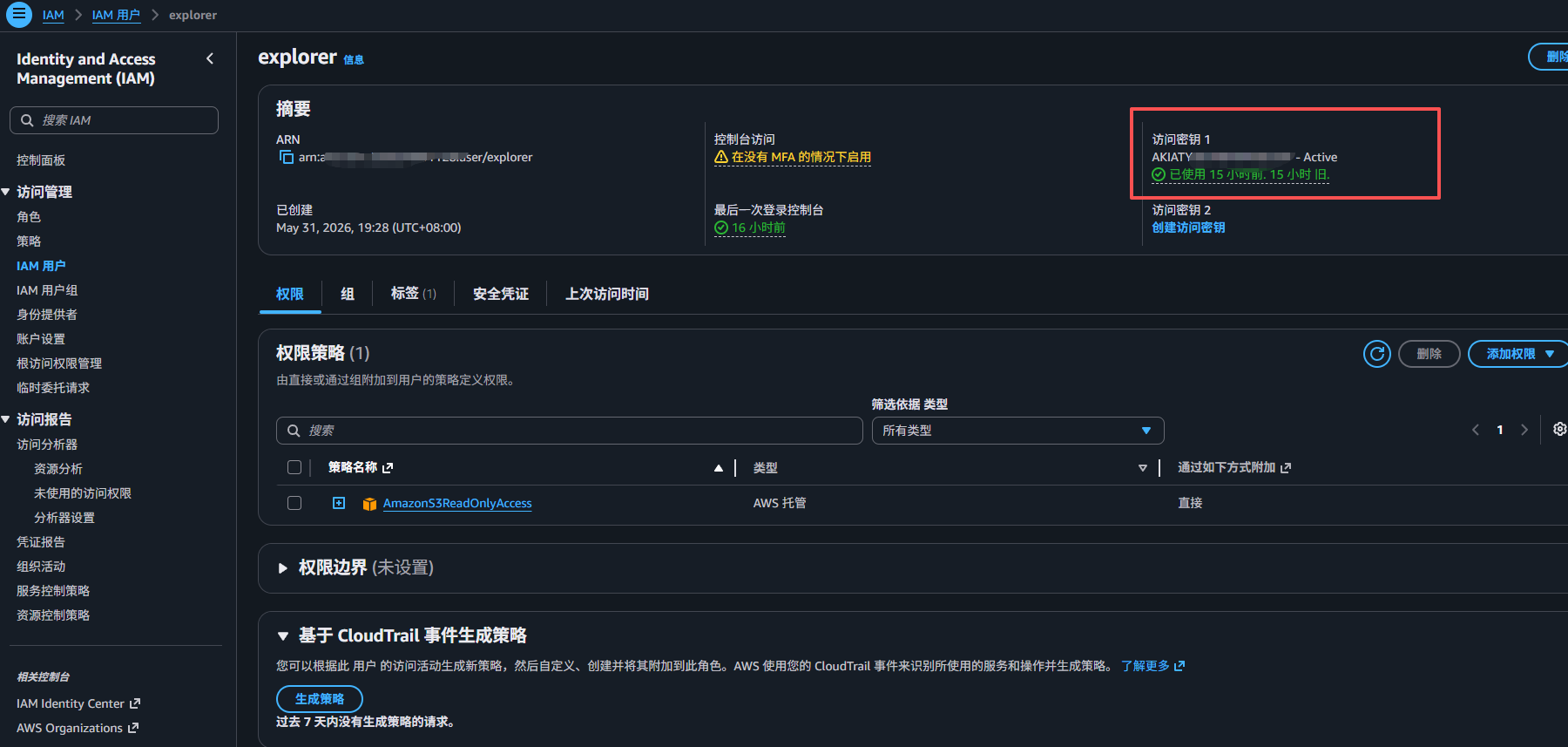Go to the previous policy page
Image resolution: width=1568 pixels, height=747 pixels.
1476,430
